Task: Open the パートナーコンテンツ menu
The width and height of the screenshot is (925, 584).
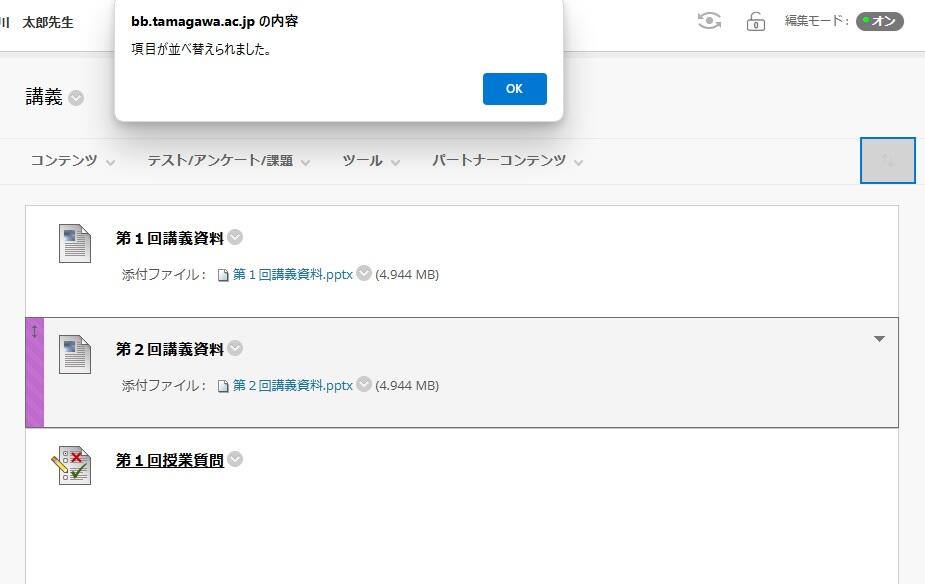Action: pyautogui.click(x=507, y=160)
